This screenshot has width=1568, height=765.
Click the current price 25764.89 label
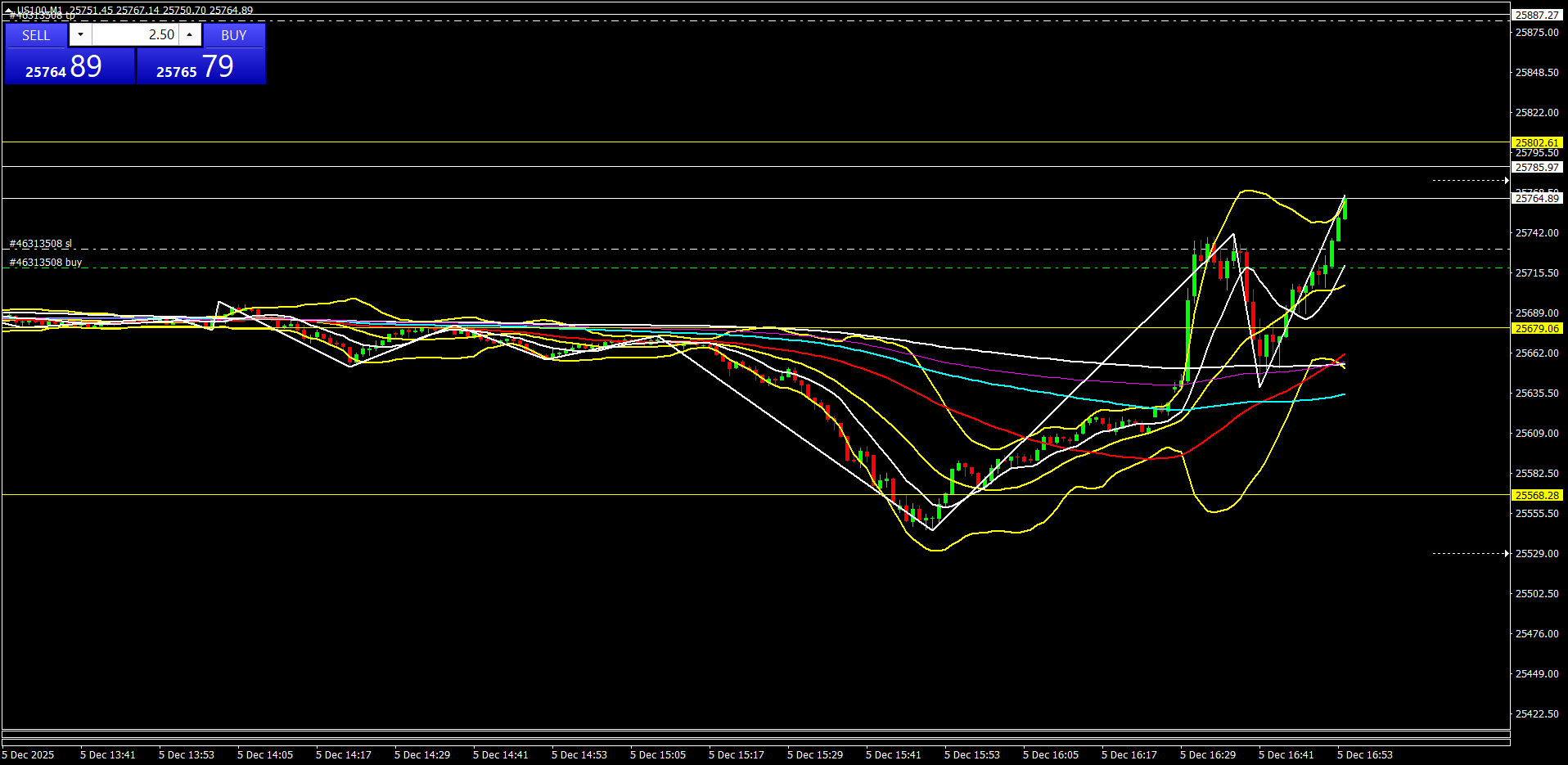(1537, 198)
